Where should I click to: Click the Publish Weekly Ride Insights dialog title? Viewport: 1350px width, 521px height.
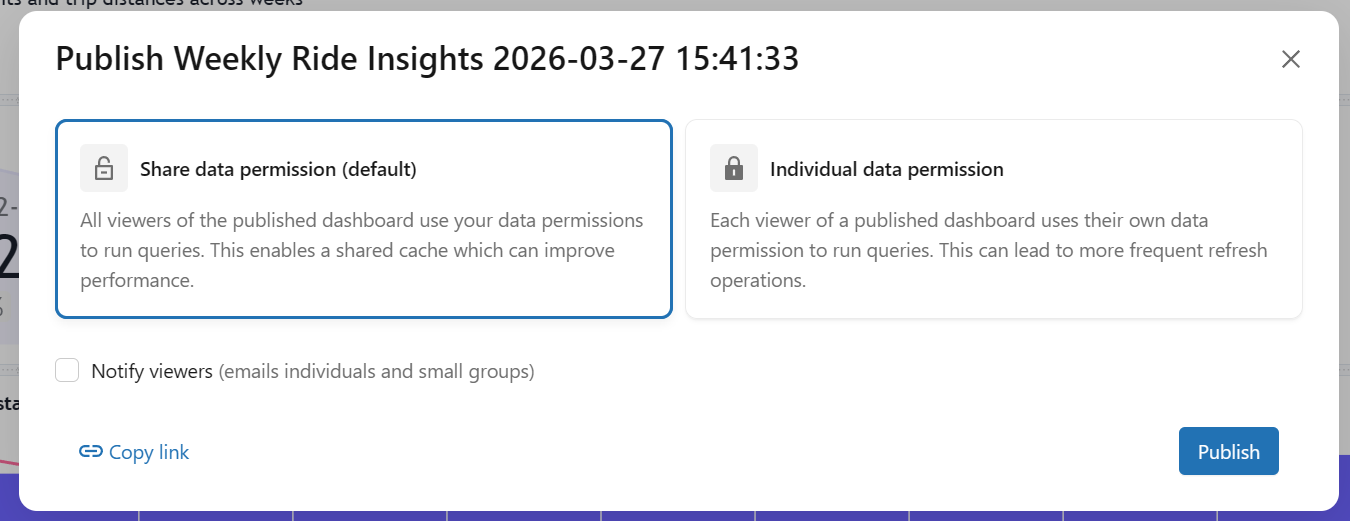[427, 59]
